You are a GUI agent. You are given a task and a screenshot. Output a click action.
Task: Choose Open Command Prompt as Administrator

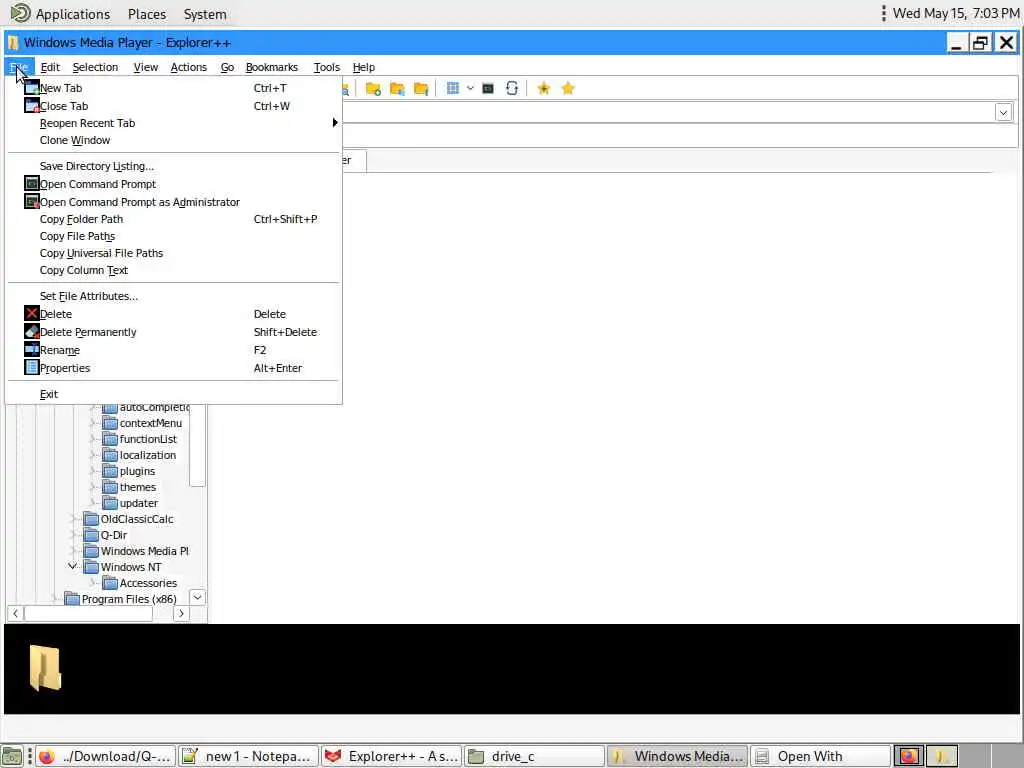pyautogui.click(x=173, y=202)
